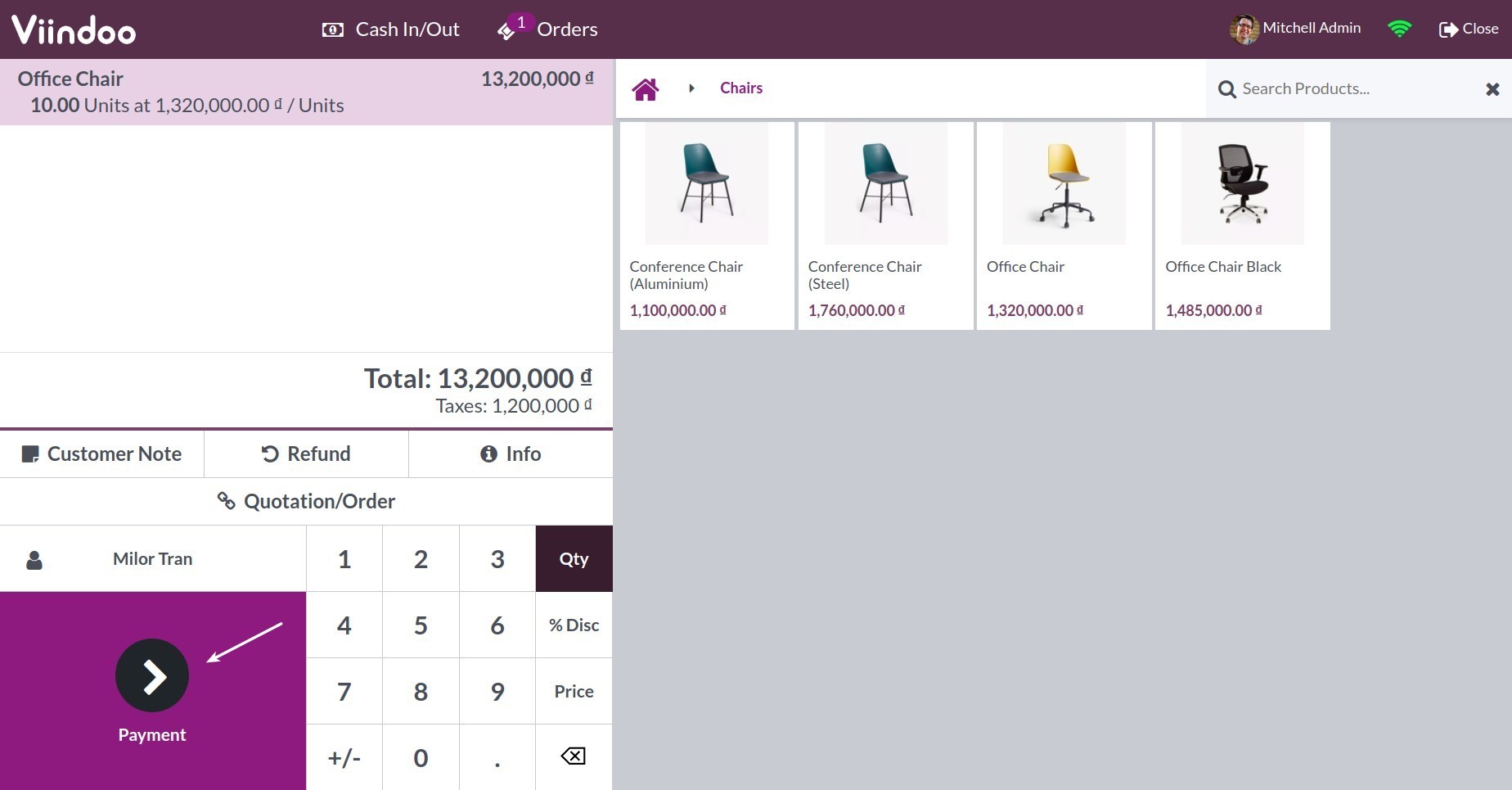
Task: Click the orders count badge 1
Action: click(521, 22)
